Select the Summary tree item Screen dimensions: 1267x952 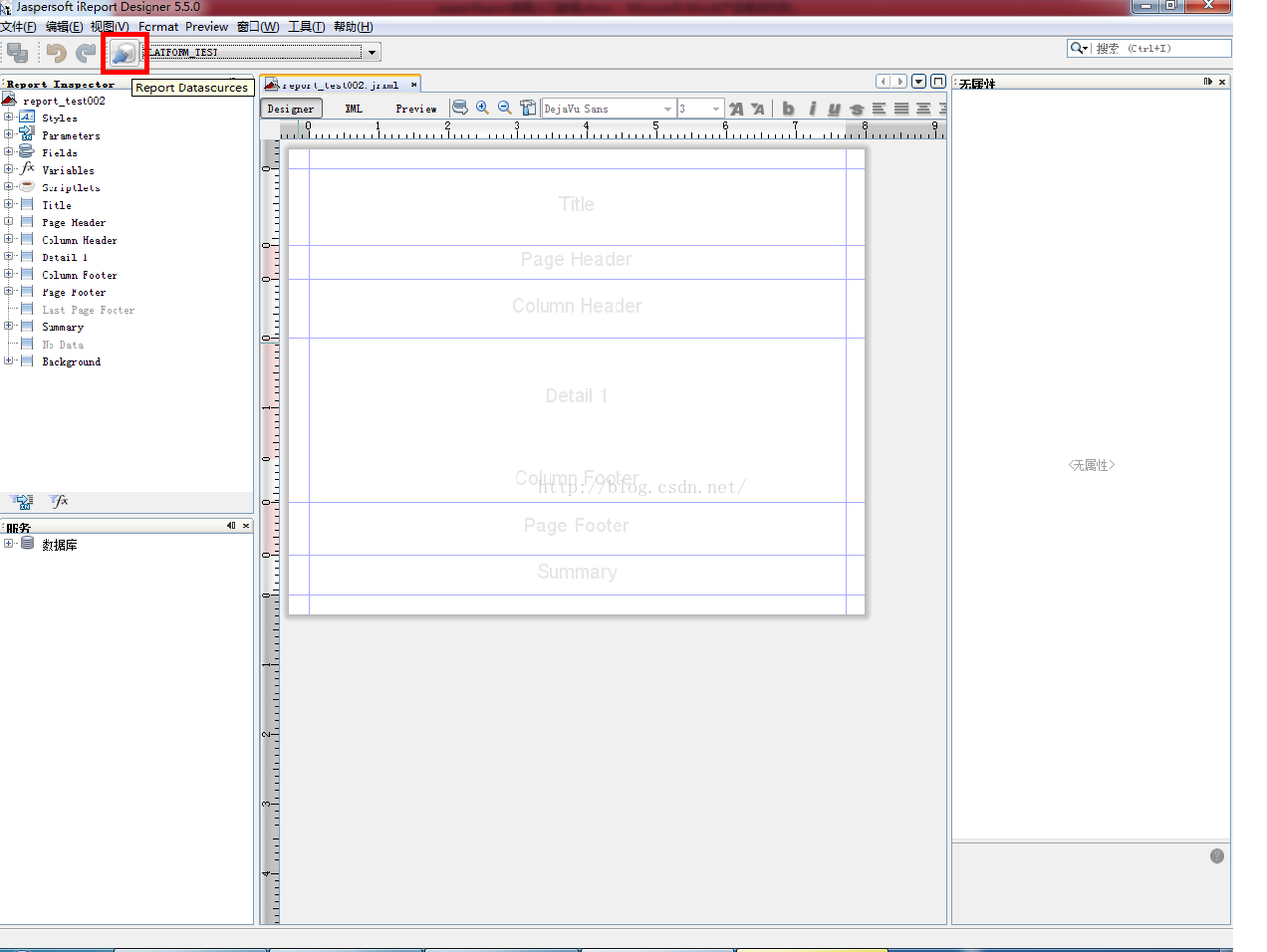click(x=63, y=327)
